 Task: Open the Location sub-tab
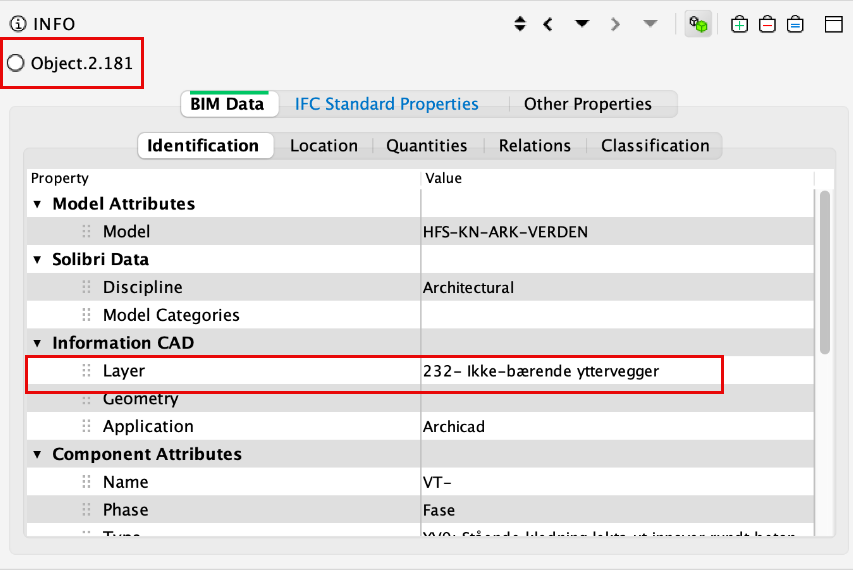coord(323,146)
